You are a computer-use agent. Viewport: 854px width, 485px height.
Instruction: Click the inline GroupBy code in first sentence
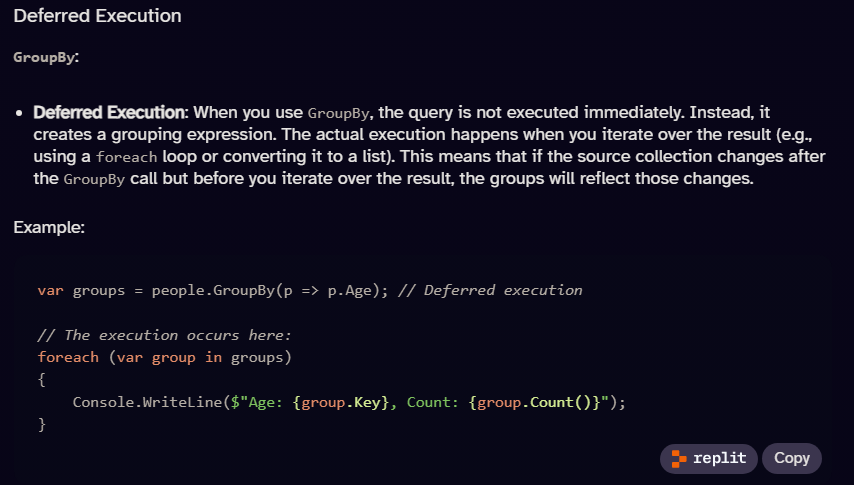click(x=339, y=113)
